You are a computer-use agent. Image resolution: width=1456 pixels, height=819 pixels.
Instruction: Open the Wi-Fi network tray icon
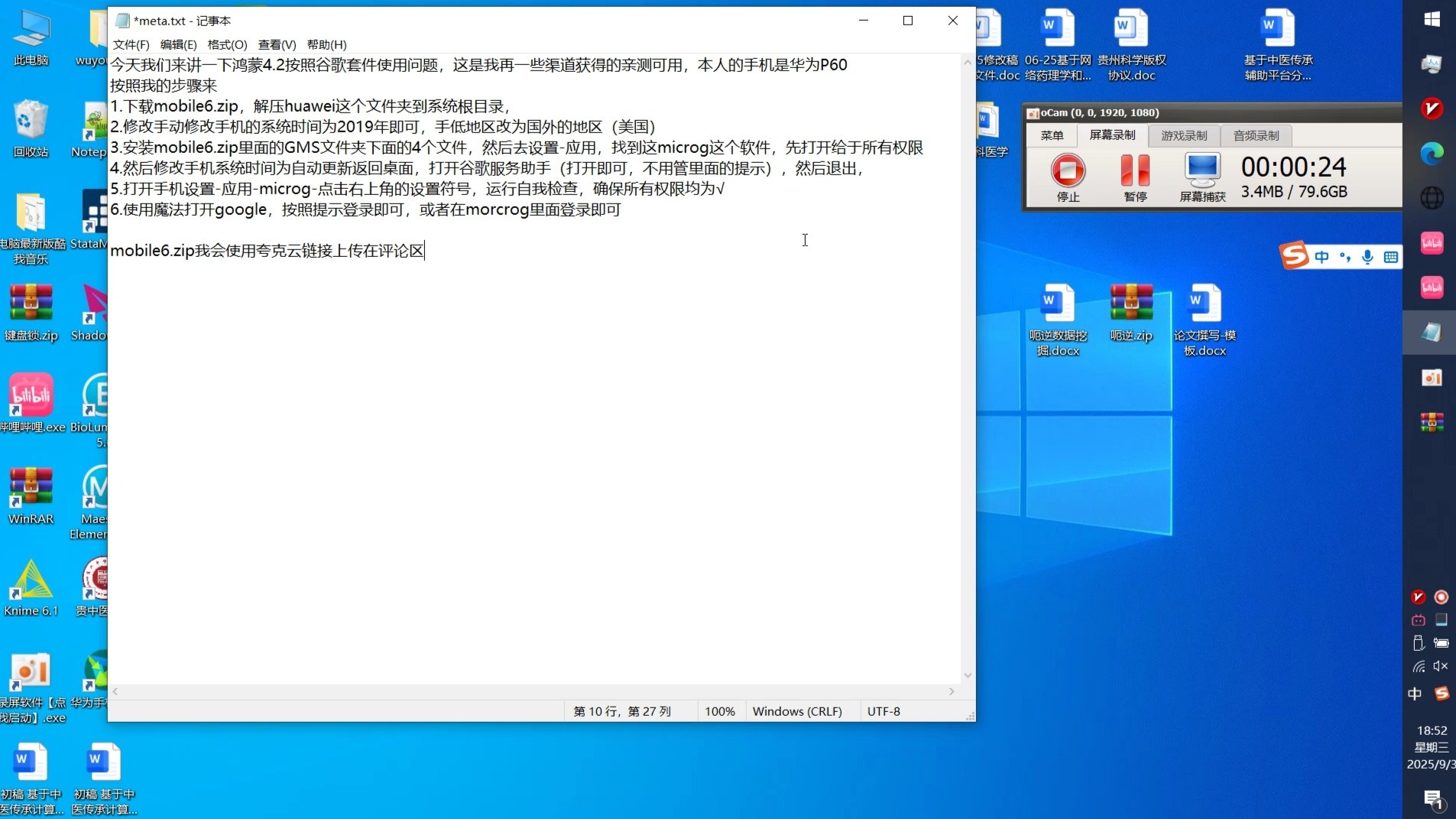click(x=1419, y=666)
